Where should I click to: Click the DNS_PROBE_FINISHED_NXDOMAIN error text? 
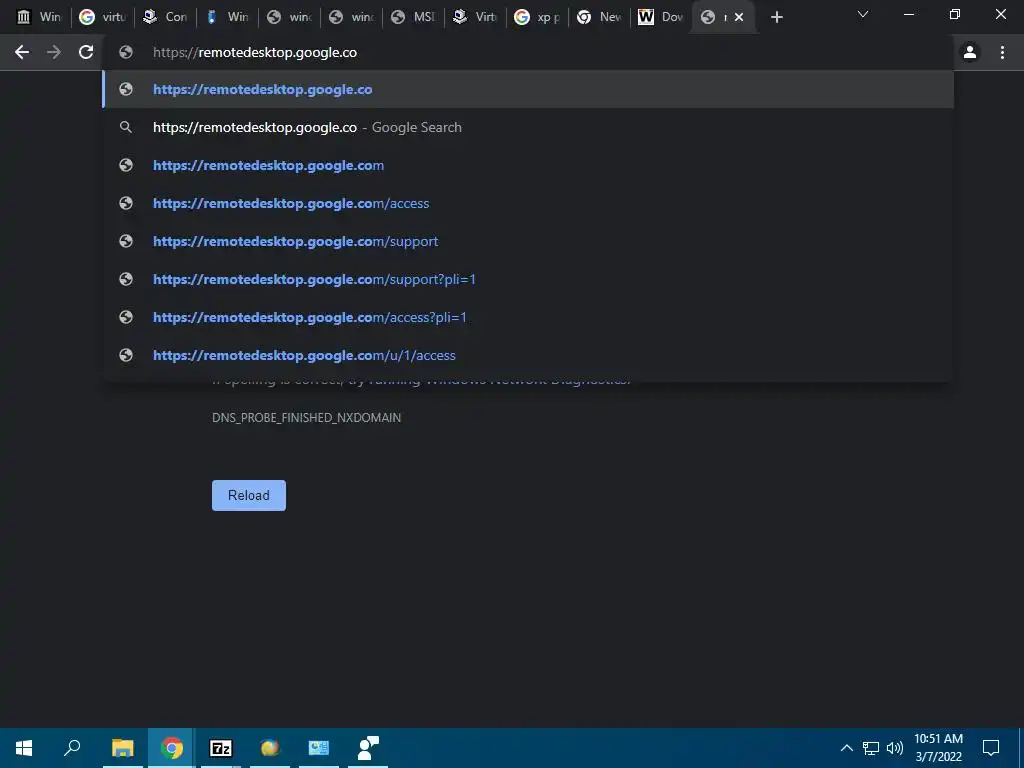pyautogui.click(x=306, y=417)
